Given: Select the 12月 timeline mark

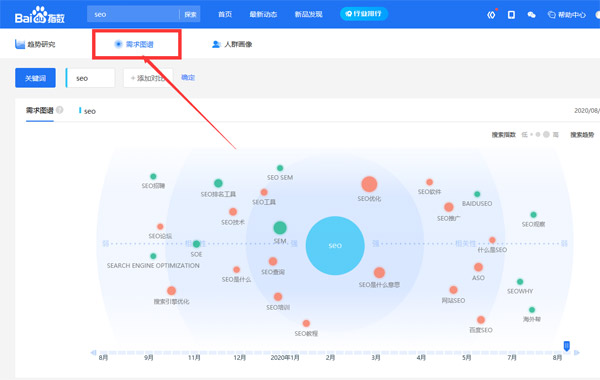Looking at the screenshot, I should pos(240,357).
